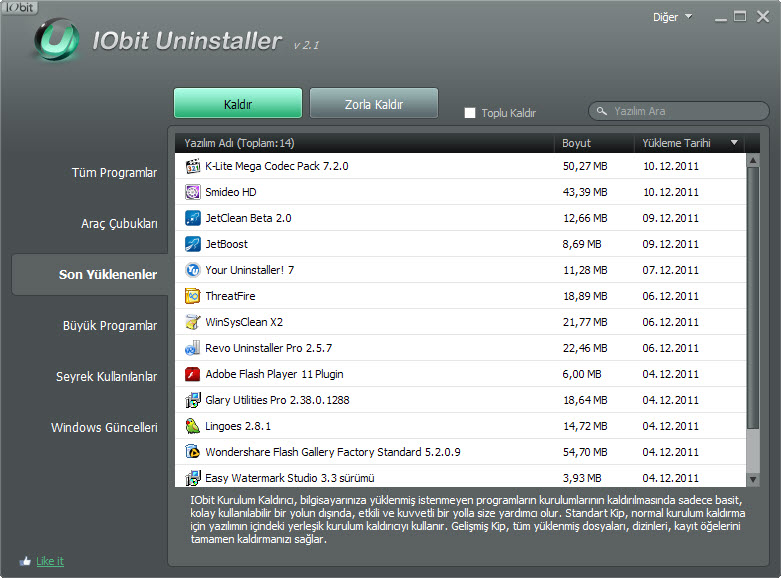Click the ThreatFire program icon
Viewport: 781px width, 578px height.
(193, 296)
